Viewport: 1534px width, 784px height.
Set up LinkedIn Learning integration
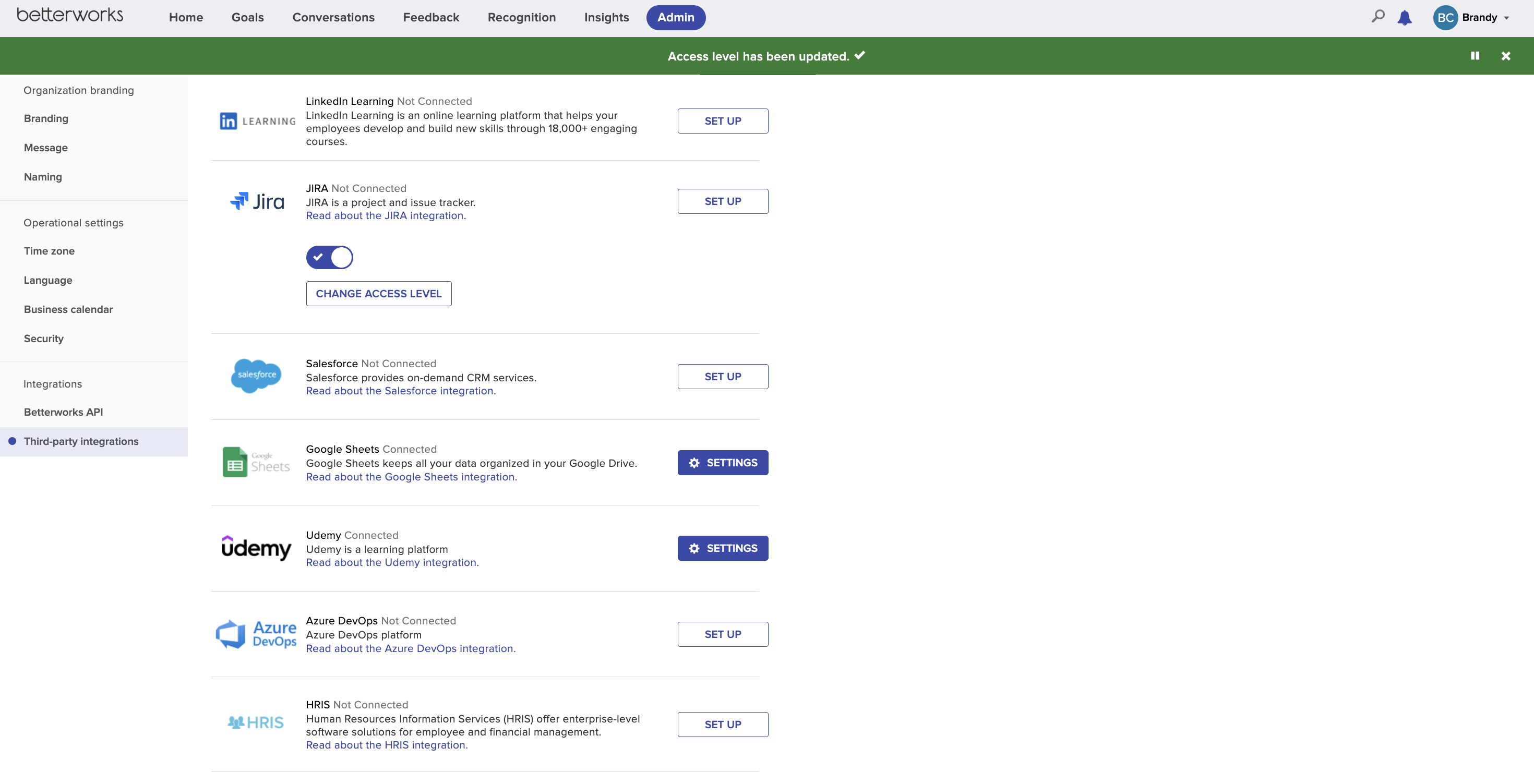point(722,121)
